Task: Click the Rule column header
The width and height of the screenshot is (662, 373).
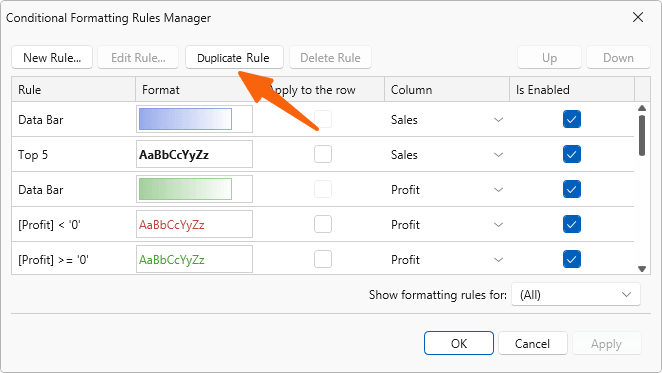Action: pos(73,90)
